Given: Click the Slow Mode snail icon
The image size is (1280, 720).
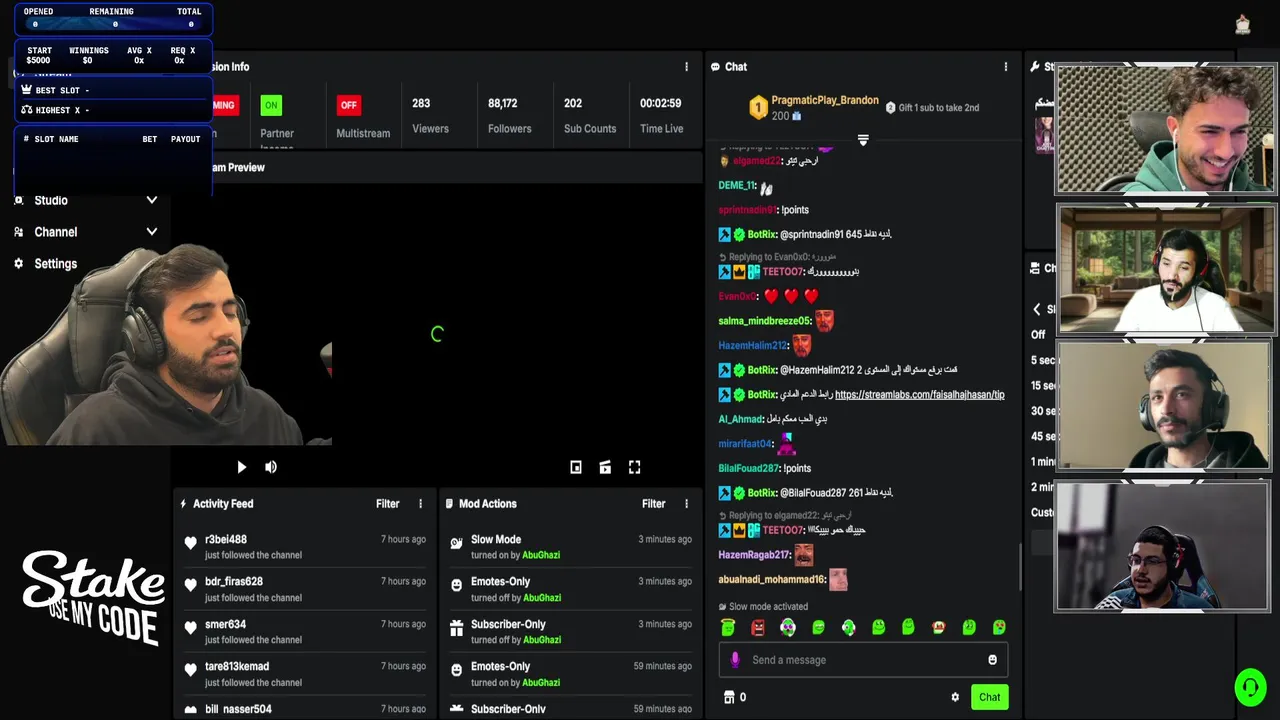Looking at the screenshot, I should tap(457, 543).
